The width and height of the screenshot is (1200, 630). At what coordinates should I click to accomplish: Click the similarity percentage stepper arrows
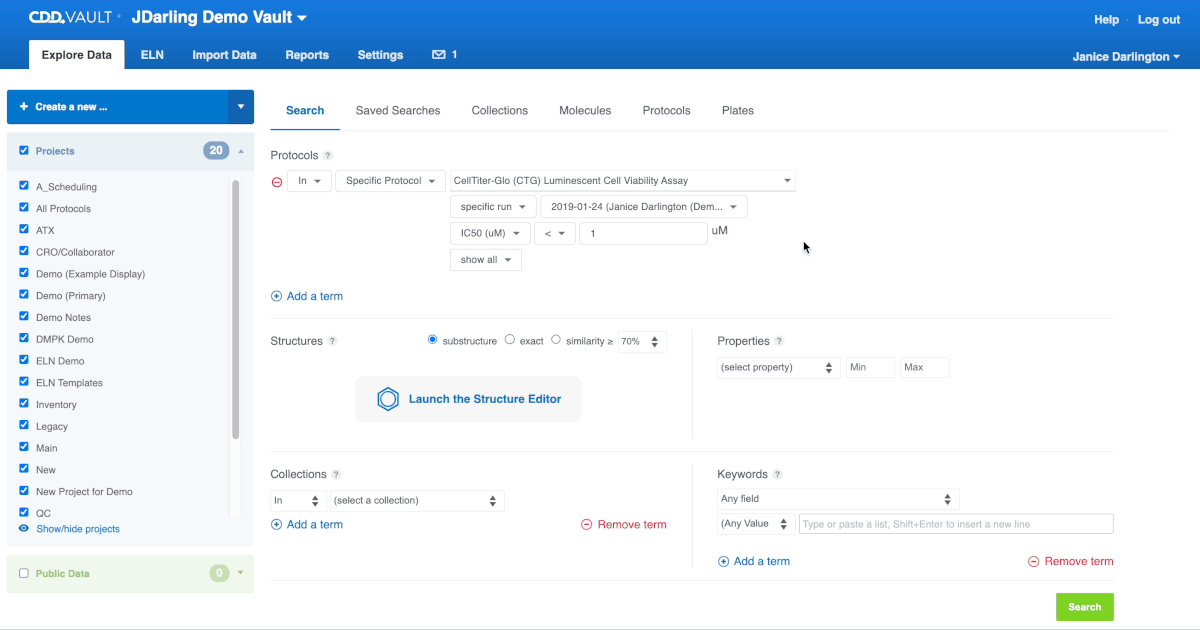coord(654,341)
